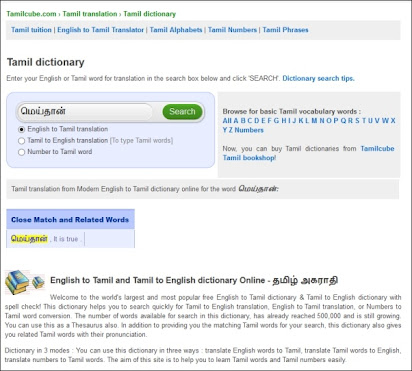This screenshot has height=371, width=412.
Task: Browse vocabulary words starting with P
Action: point(336,121)
